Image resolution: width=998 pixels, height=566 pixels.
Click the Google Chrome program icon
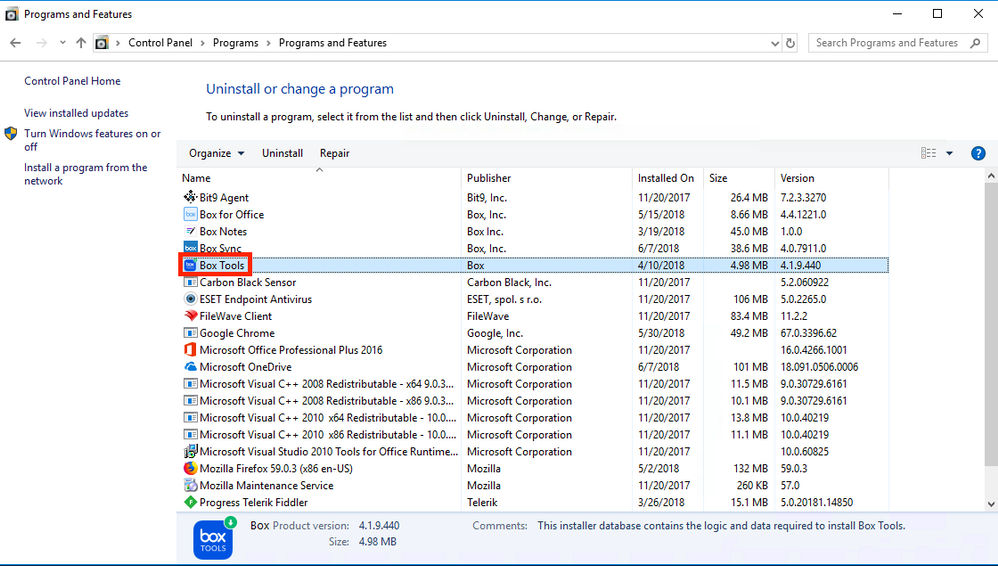[190, 332]
